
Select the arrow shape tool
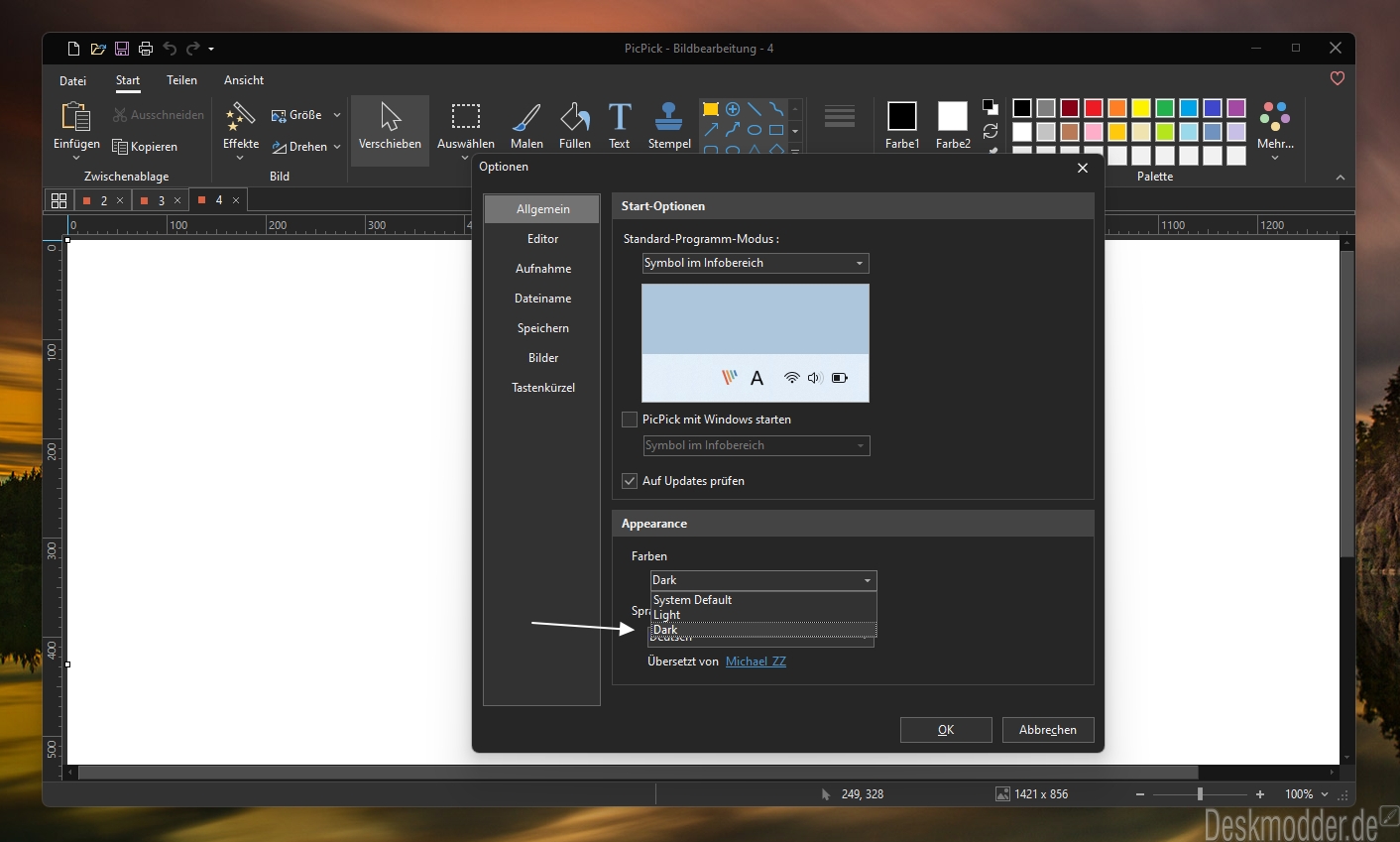[x=711, y=130]
